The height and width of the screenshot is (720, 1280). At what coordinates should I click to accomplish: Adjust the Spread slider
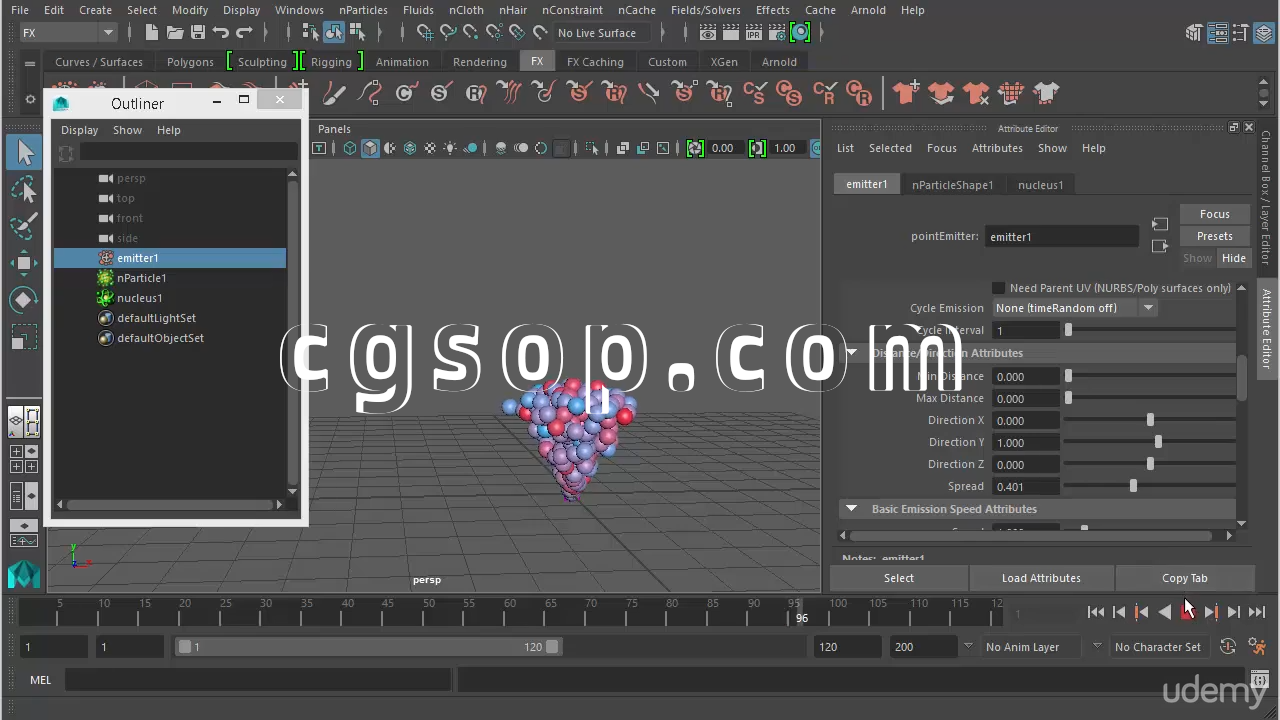point(1133,486)
